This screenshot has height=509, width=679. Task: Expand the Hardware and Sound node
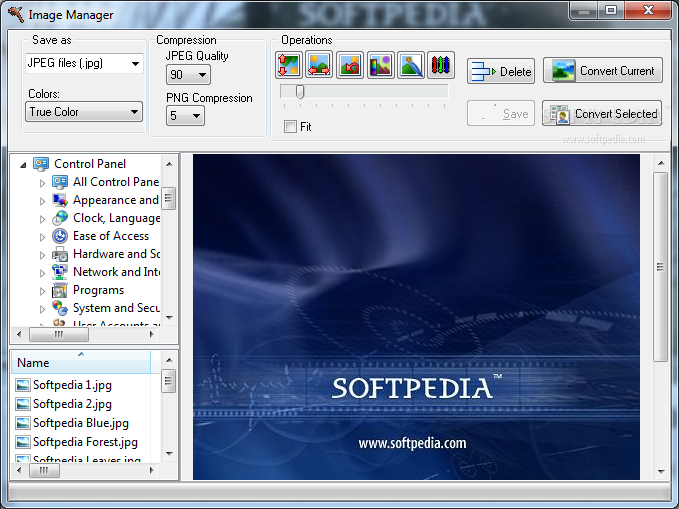click(x=42, y=255)
